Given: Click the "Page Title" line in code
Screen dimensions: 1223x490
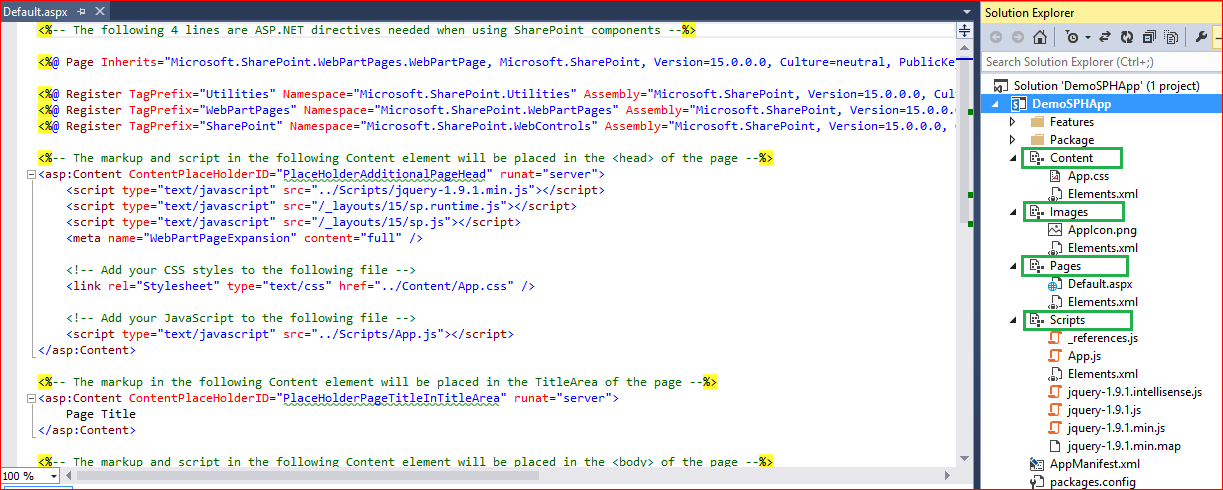Looking at the screenshot, I should coord(101,414).
